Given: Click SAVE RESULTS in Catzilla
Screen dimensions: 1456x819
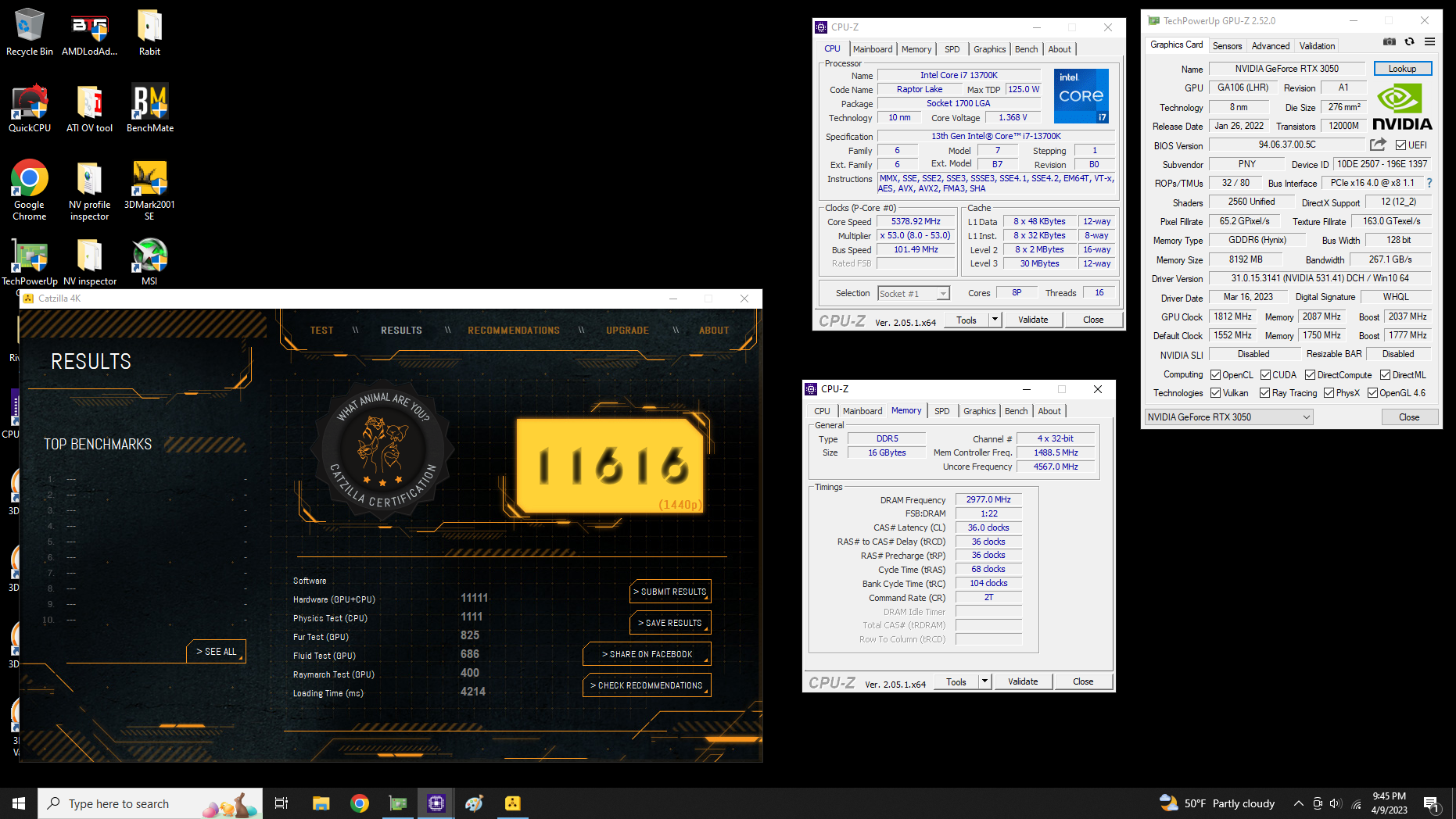Looking at the screenshot, I should coord(670,624).
